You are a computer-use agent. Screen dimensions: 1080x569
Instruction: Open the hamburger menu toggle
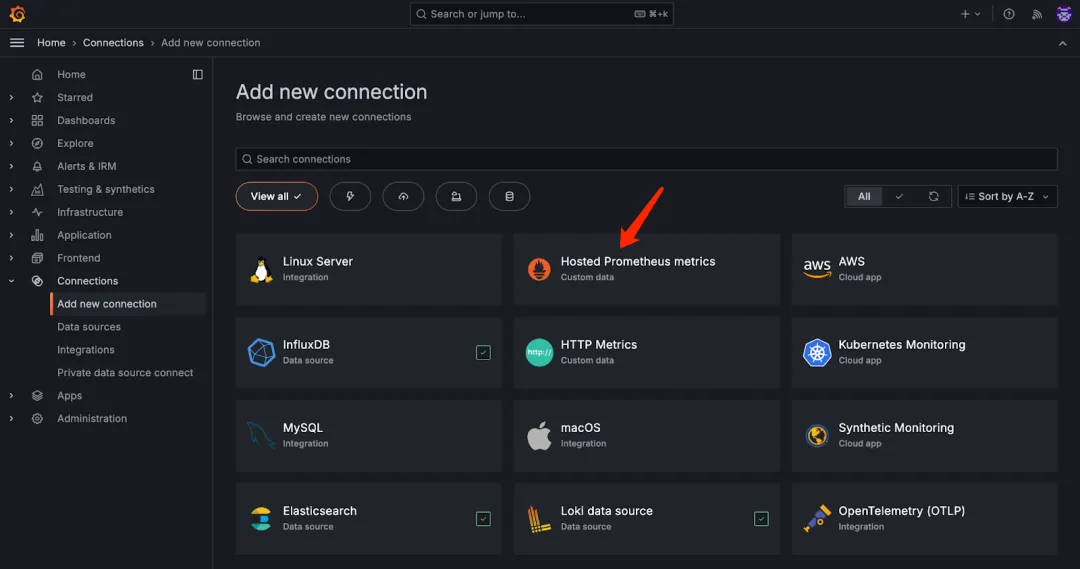[x=17, y=43]
